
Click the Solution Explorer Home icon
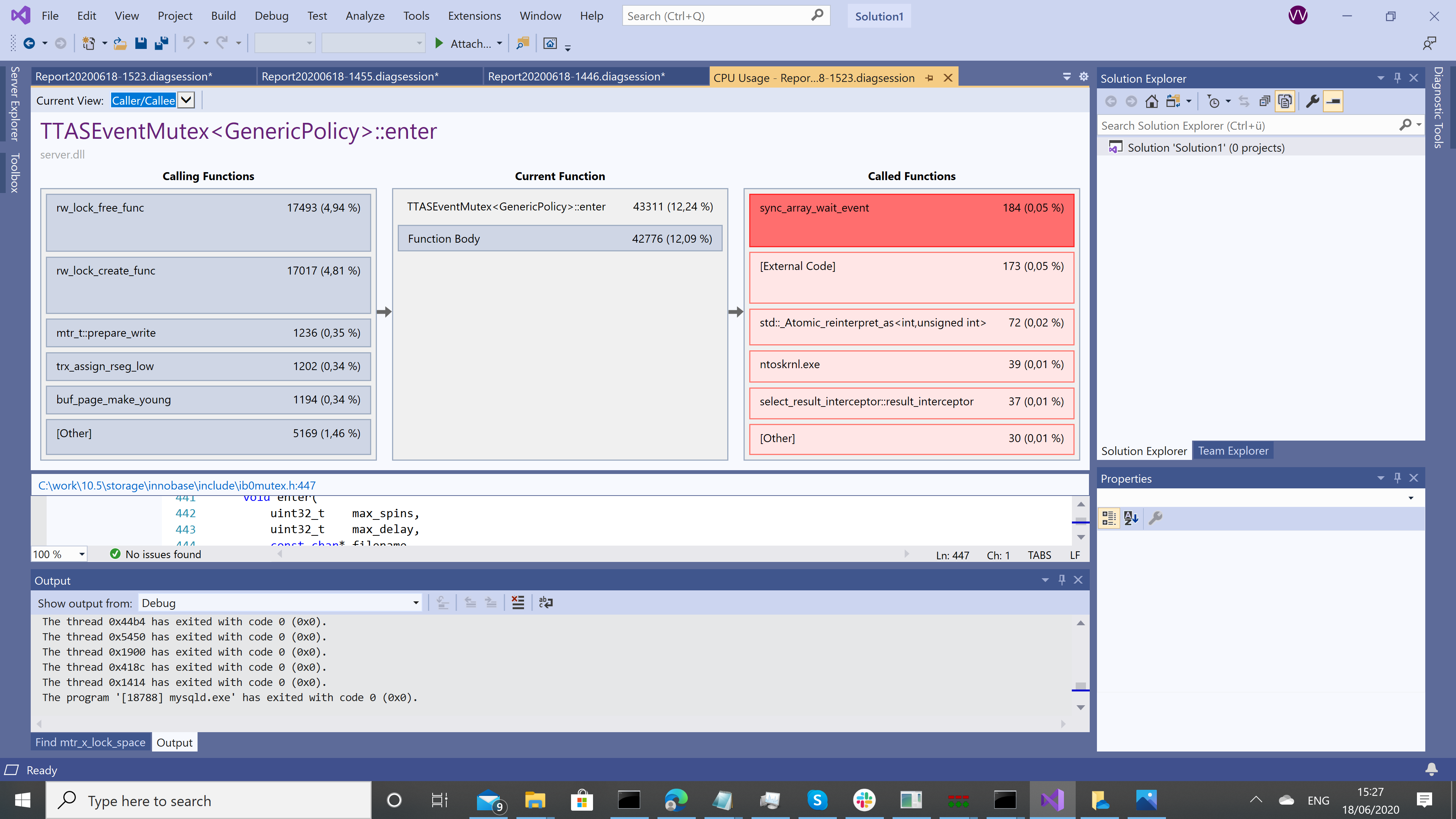[1152, 101]
